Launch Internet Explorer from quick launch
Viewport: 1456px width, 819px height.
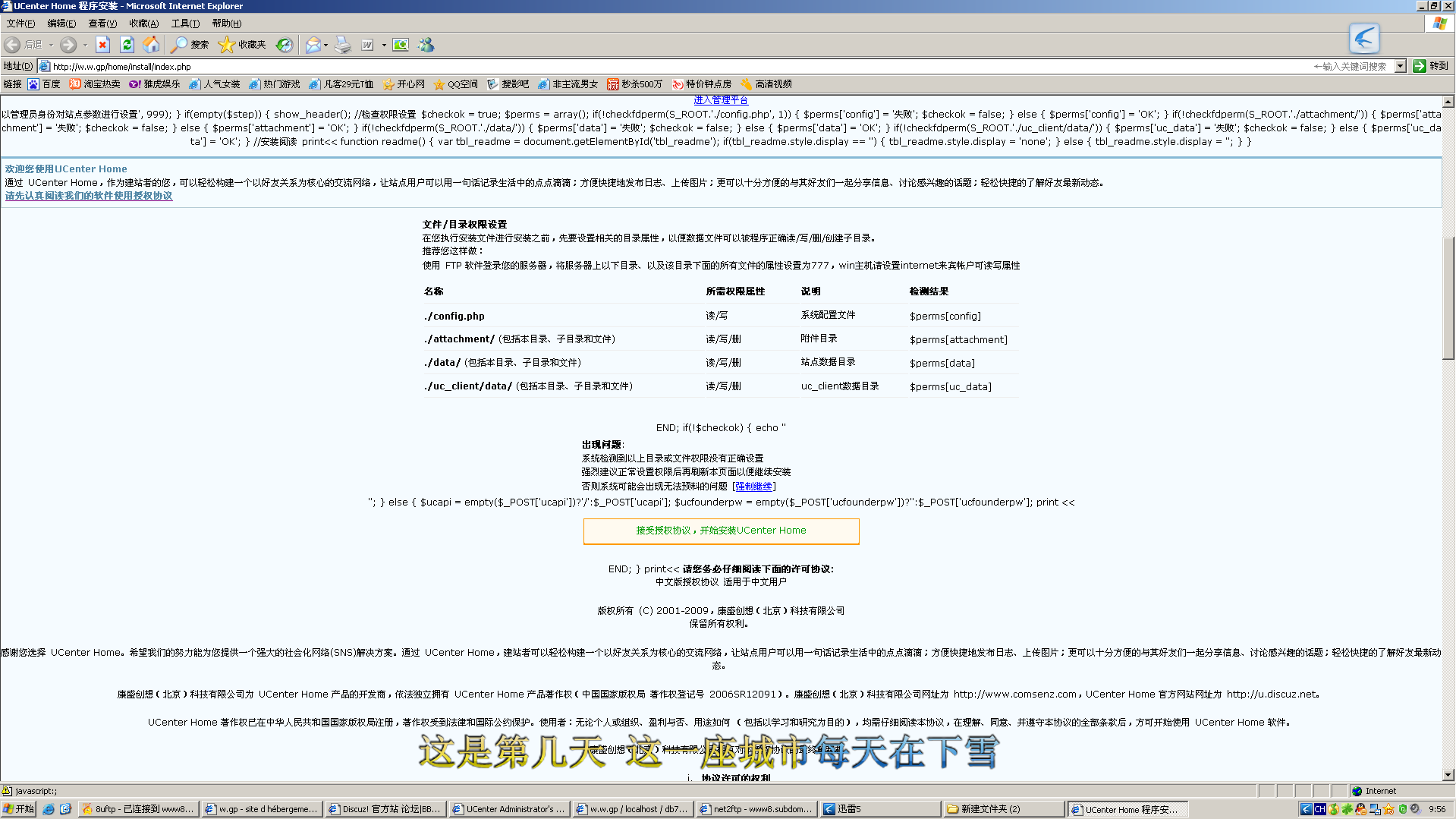[49, 809]
